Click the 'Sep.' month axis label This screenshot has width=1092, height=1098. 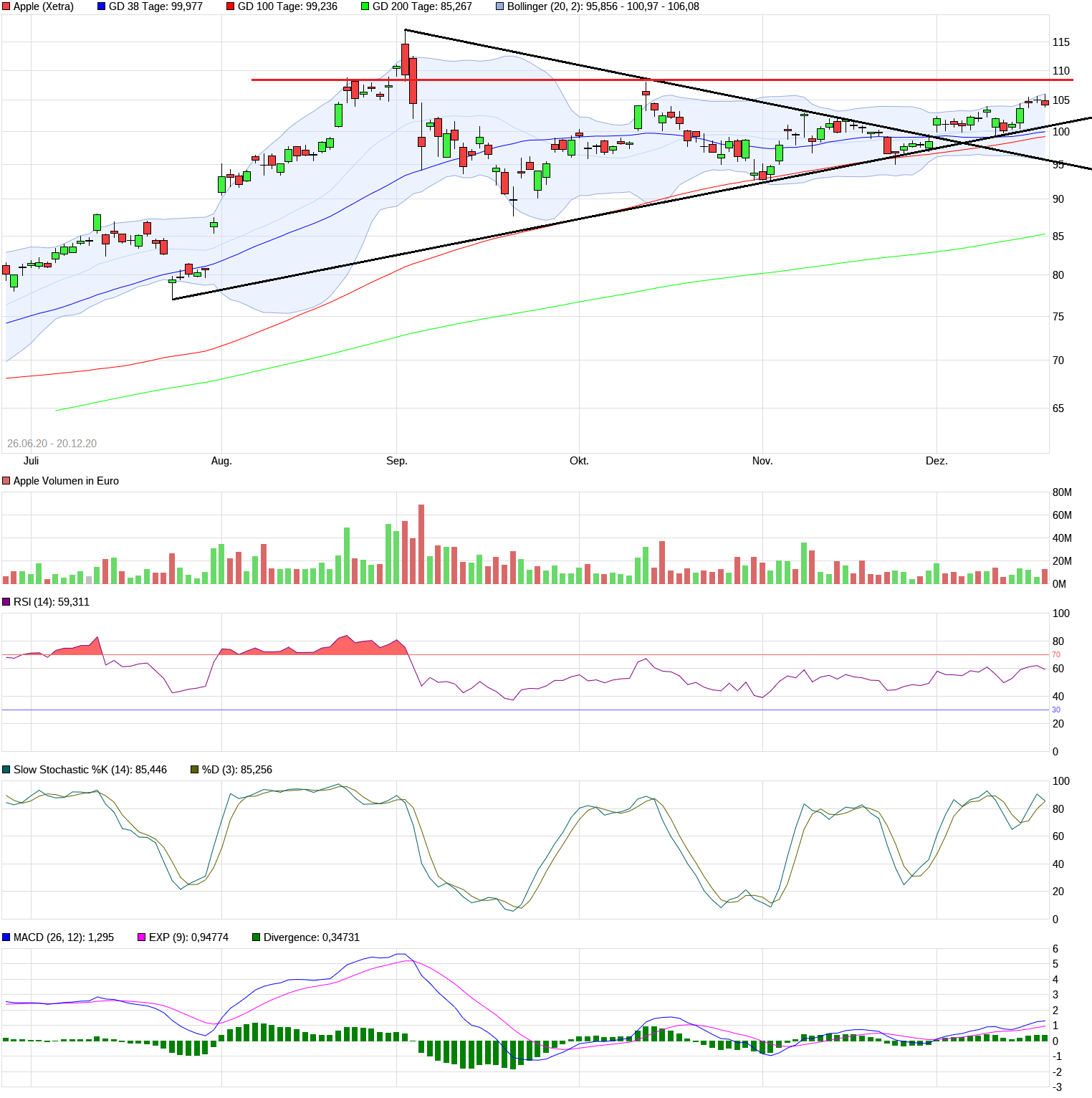(397, 461)
